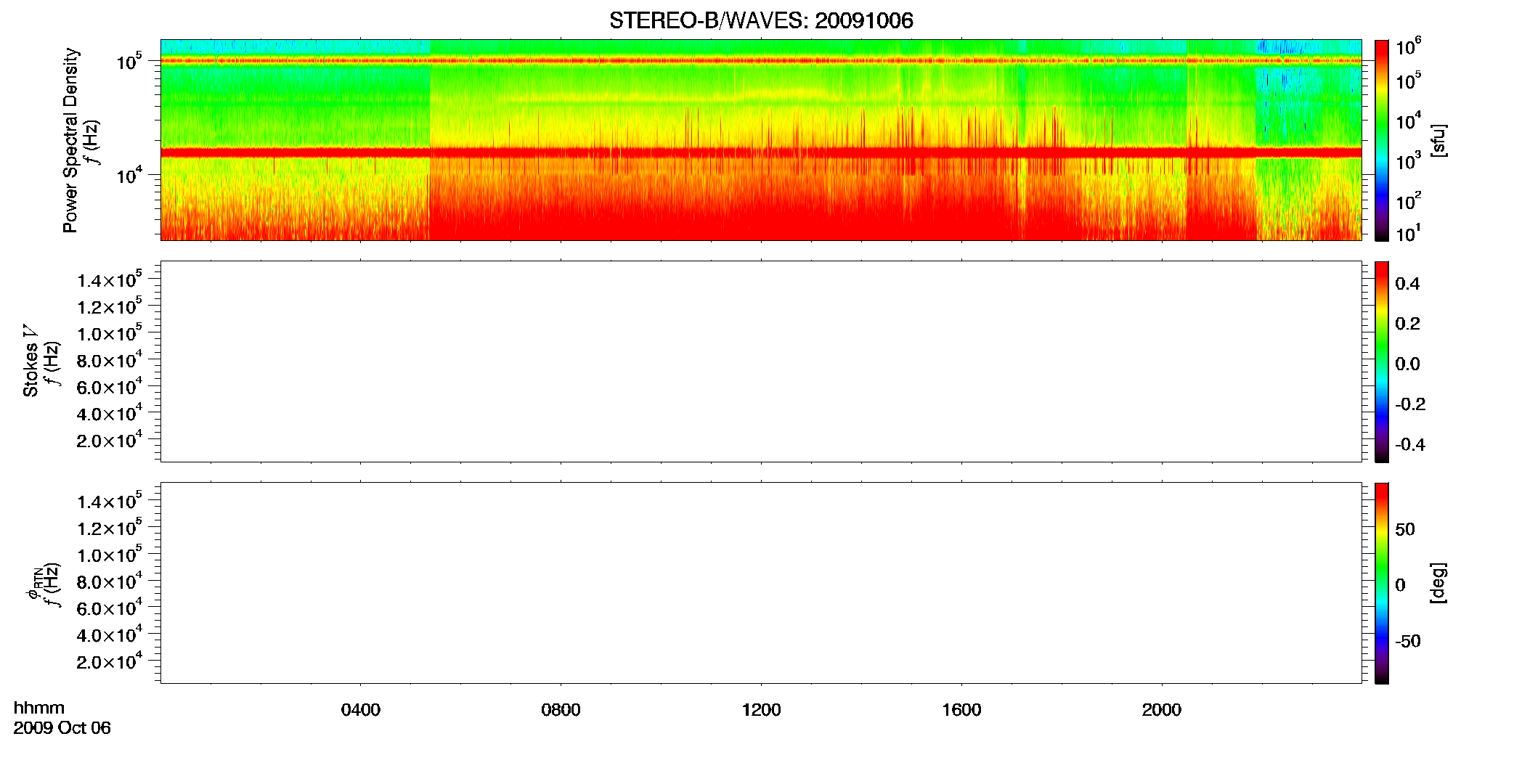Click the 2.0×10^4 tick in φ RTN panel
The width and height of the screenshot is (1522, 784).
(x=110, y=661)
